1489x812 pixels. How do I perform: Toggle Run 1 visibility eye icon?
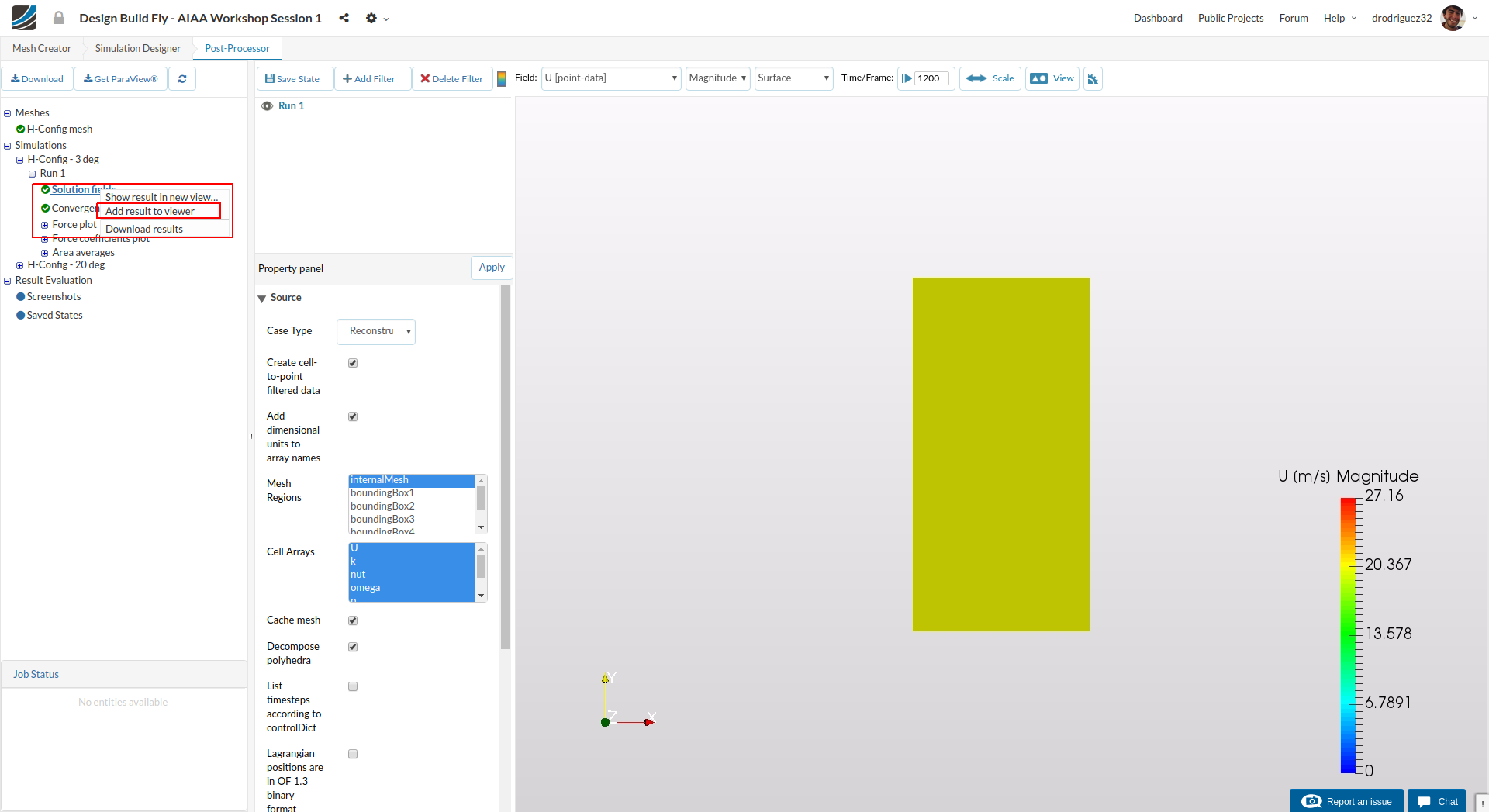click(267, 106)
